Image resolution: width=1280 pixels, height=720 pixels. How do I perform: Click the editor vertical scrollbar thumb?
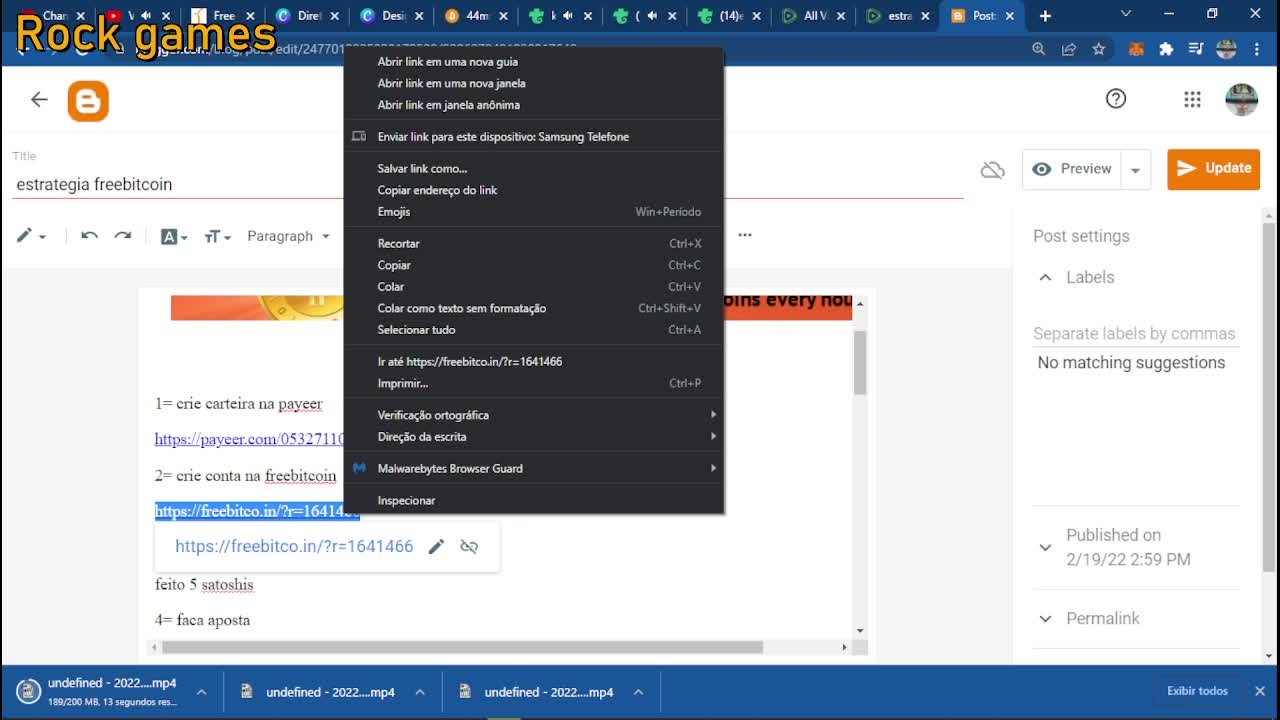pos(860,361)
